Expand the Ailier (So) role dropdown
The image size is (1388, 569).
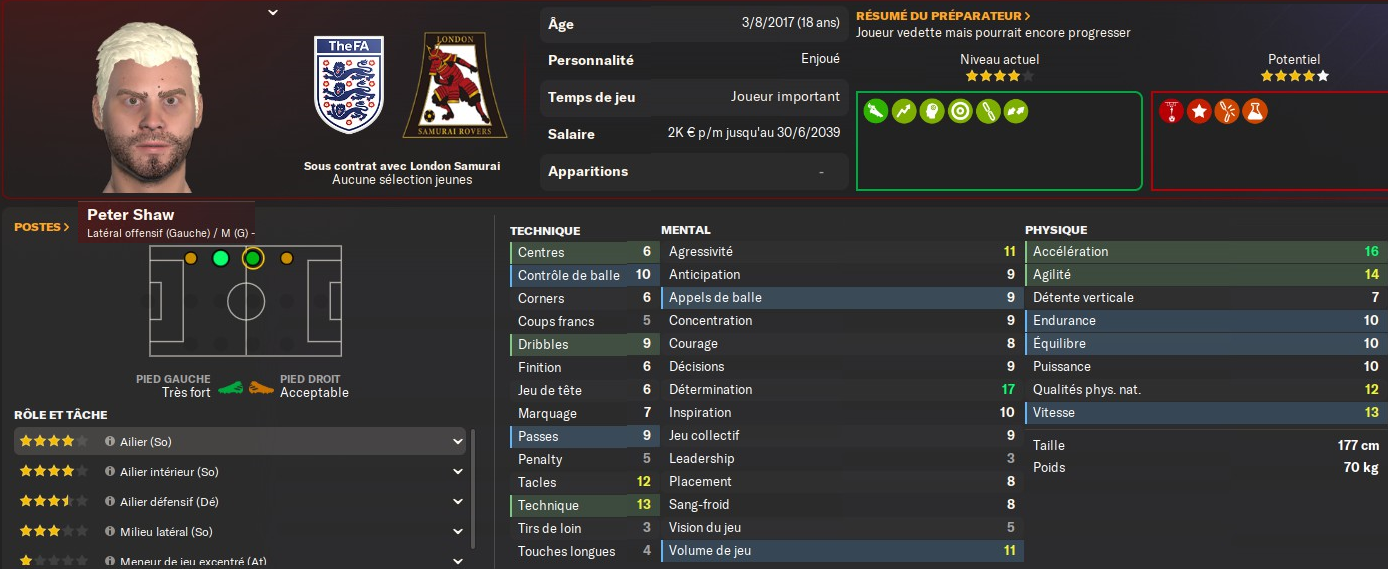coord(458,441)
